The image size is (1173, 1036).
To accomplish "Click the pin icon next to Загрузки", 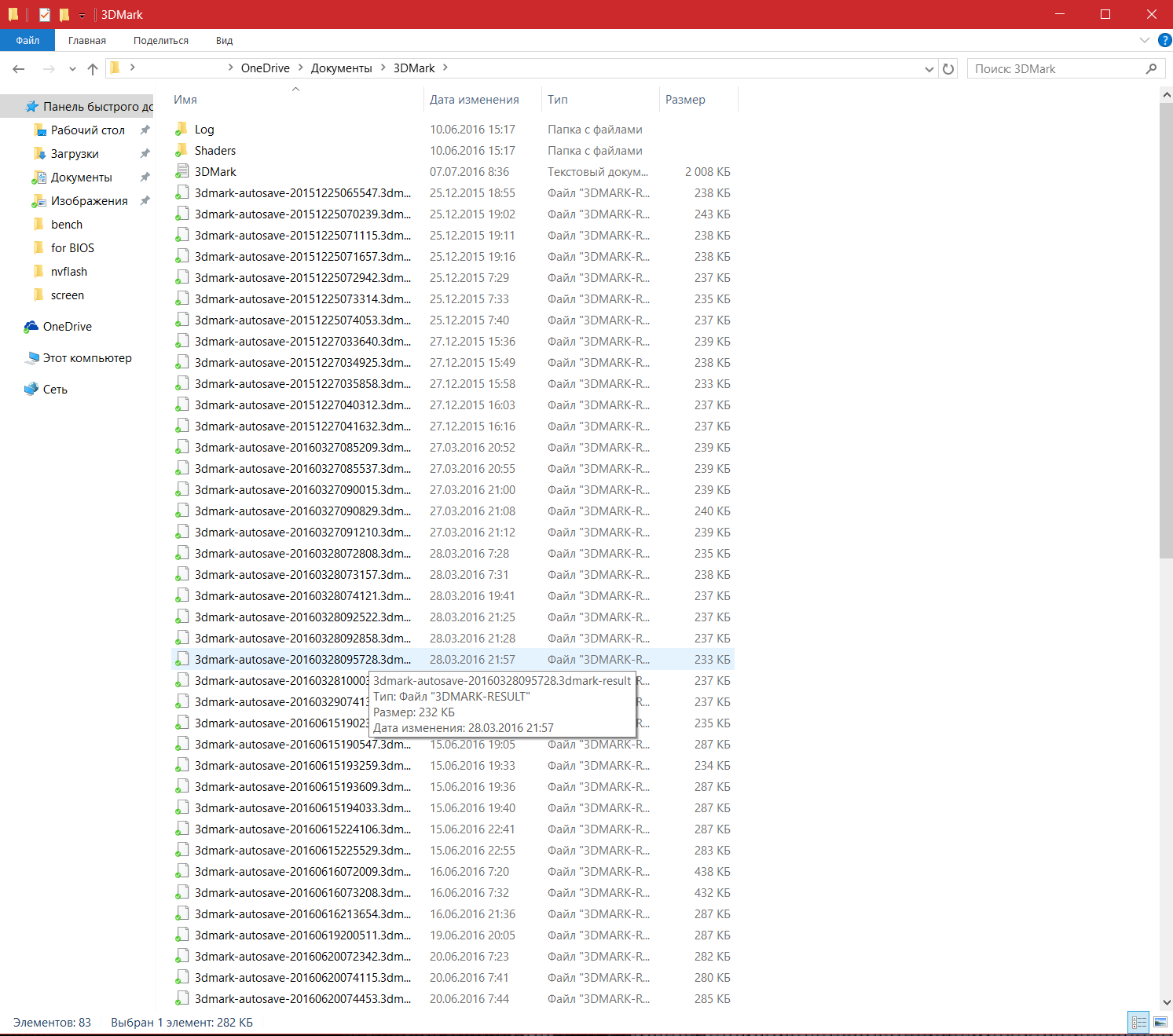I will click(x=145, y=154).
